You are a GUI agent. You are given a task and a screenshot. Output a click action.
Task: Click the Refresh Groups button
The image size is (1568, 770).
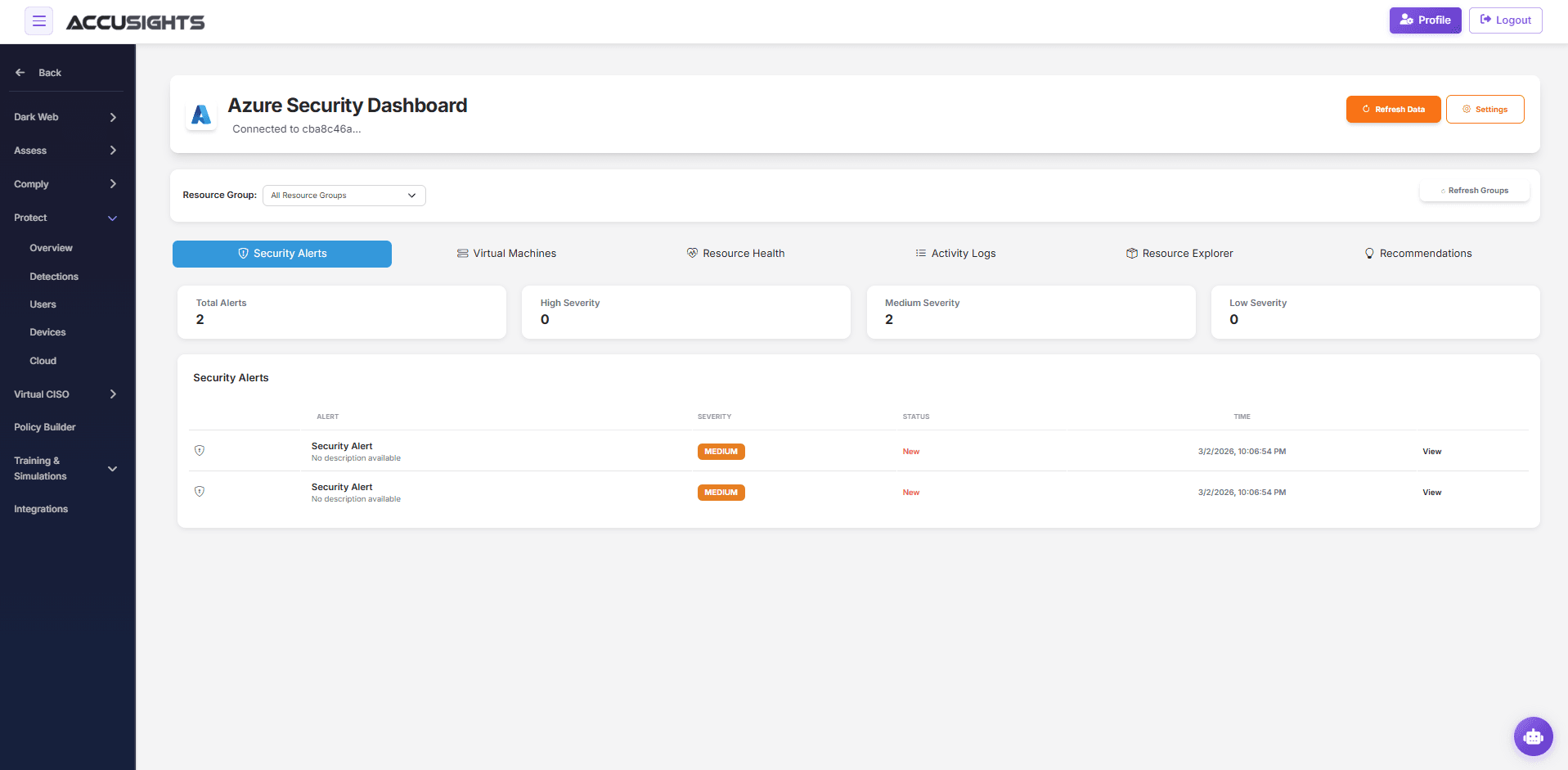(1474, 191)
